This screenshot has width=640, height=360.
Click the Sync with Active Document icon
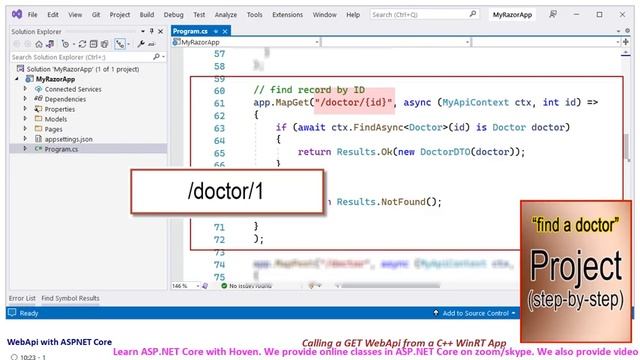[x=82, y=44]
